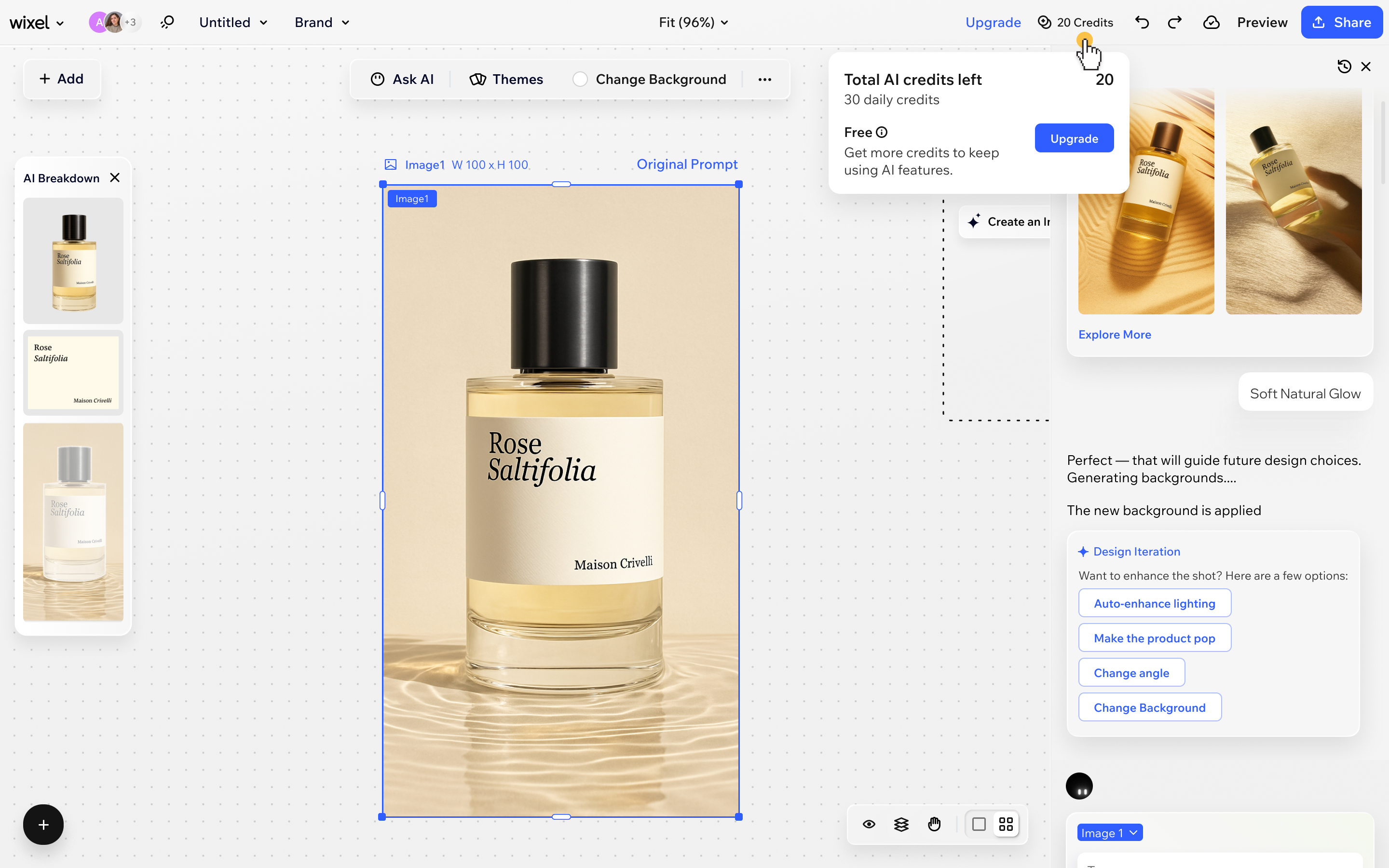Switch to single frame view
The width and height of the screenshot is (1389, 868).
point(979,825)
